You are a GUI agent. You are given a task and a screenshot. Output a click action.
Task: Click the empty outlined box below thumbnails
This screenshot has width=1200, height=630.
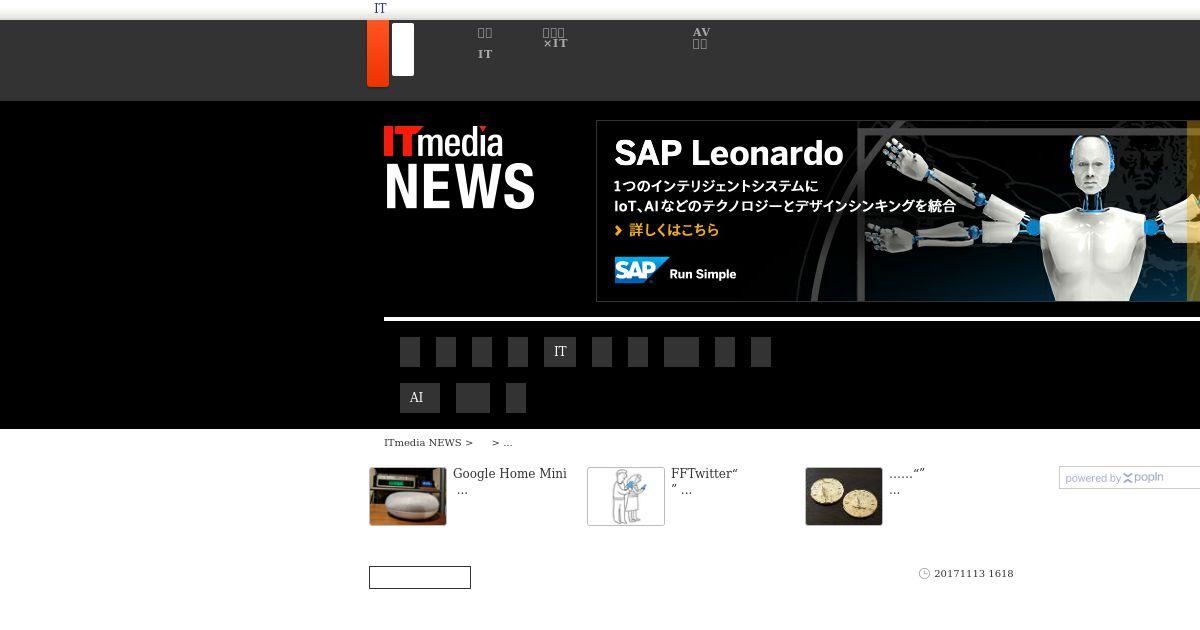point(420,578)
